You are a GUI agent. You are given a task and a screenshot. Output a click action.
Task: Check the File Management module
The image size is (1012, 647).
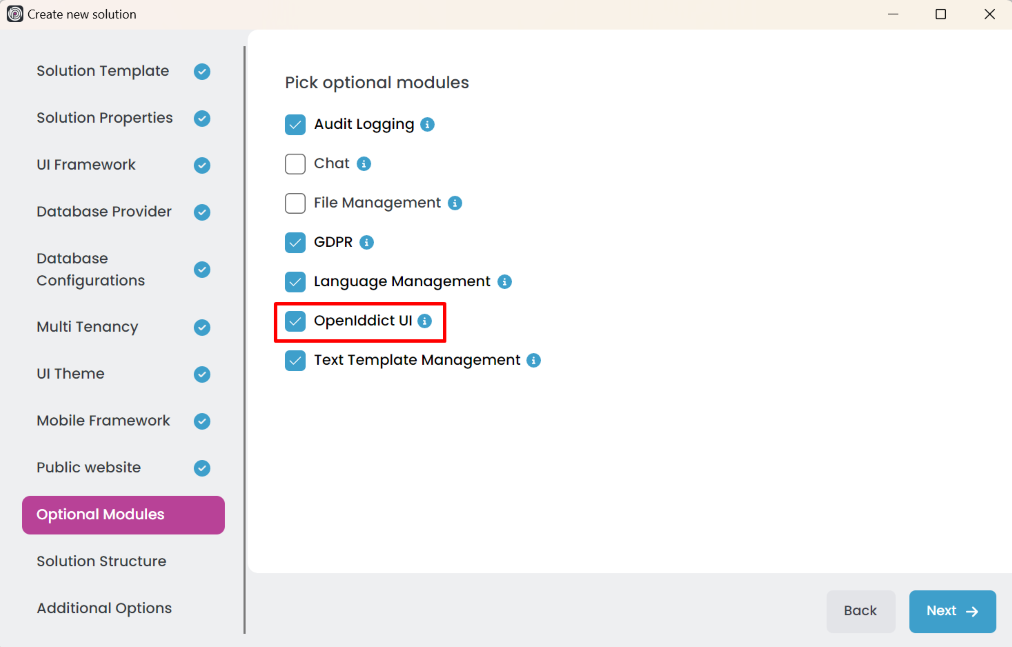coord(295,202)
